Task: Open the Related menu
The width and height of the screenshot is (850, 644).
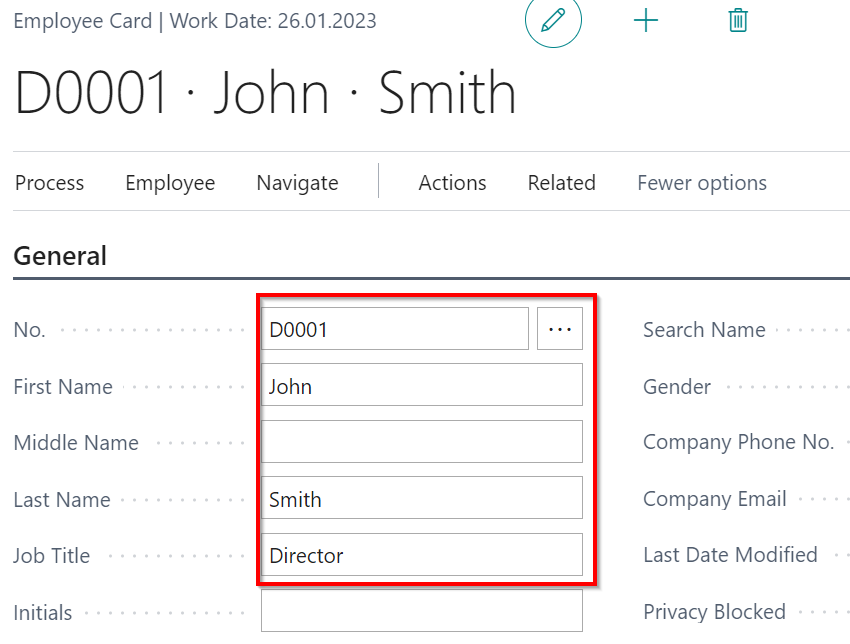Action: tap(562, 183)
